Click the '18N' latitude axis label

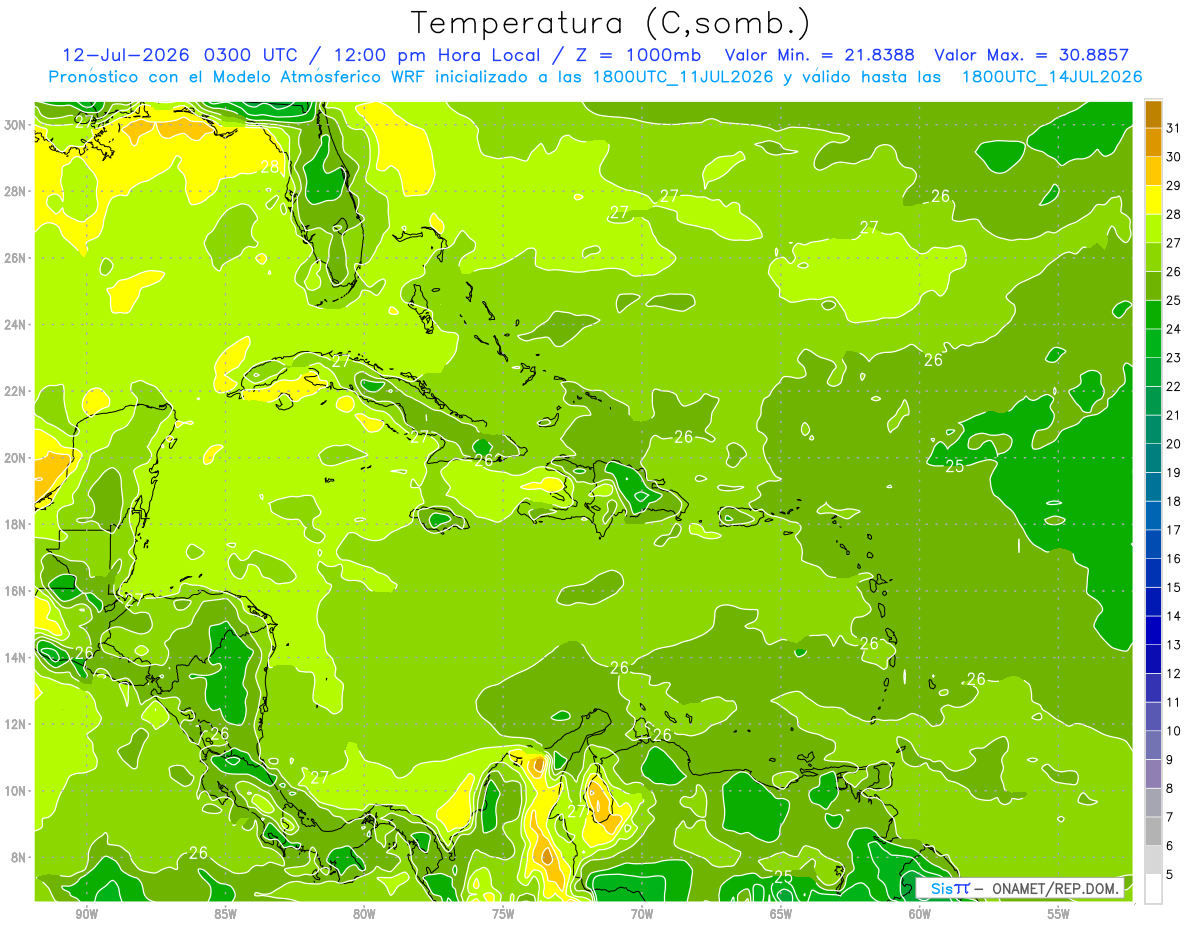15,524
